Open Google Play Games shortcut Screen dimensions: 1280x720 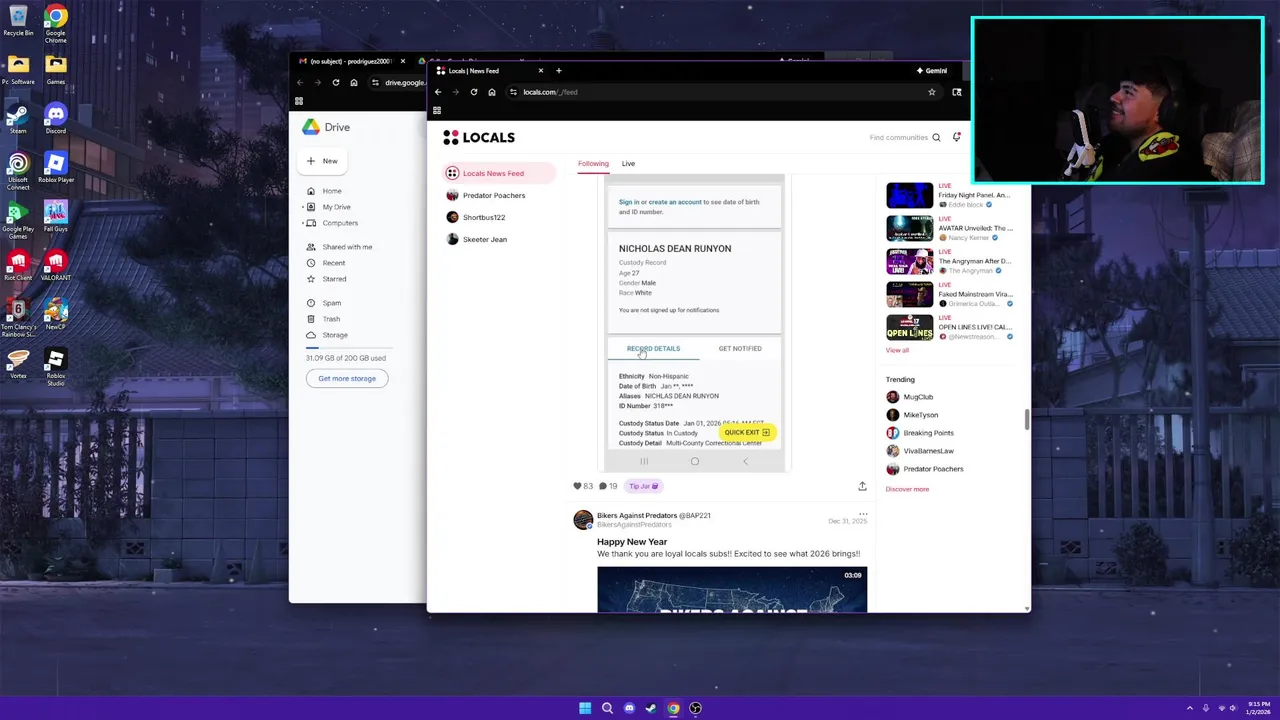pyautogui.click(x=18, y=219)
